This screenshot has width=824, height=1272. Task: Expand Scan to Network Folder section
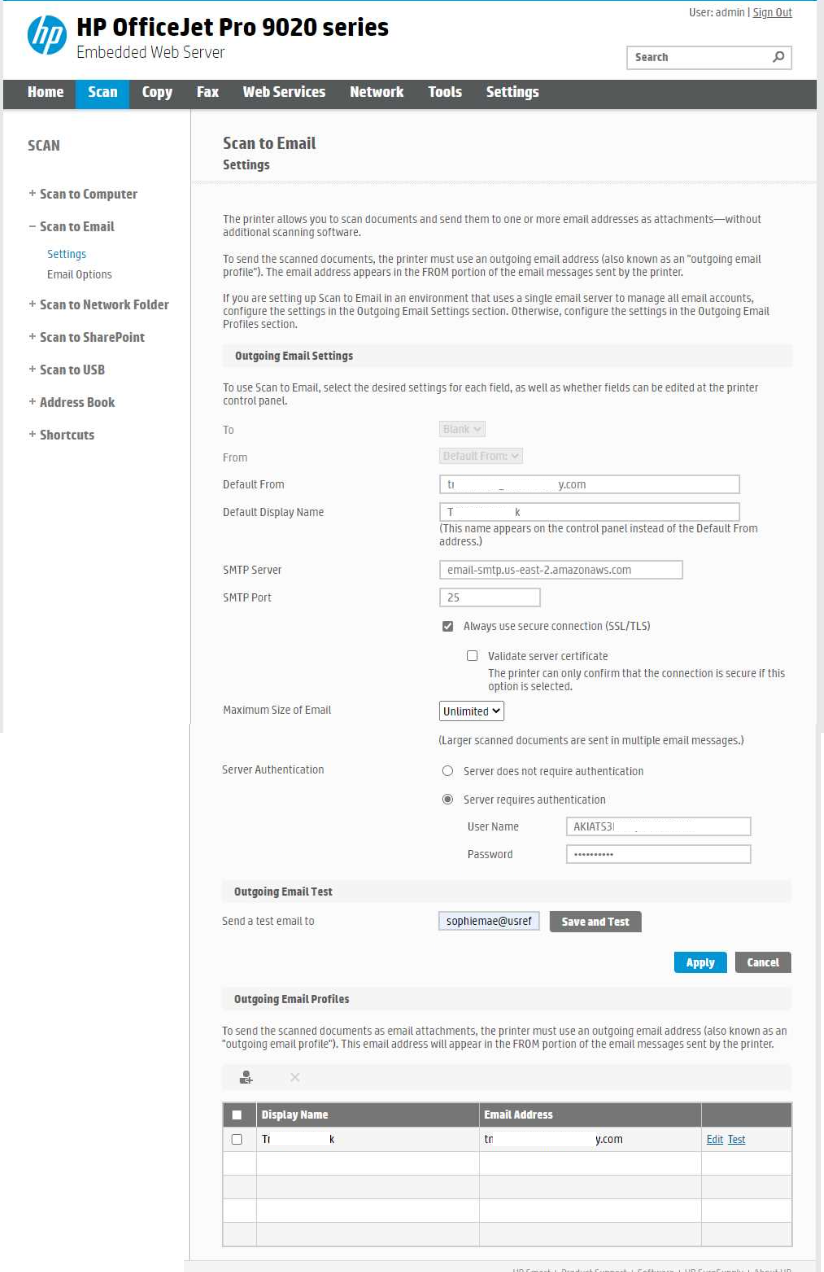point(98,304)
